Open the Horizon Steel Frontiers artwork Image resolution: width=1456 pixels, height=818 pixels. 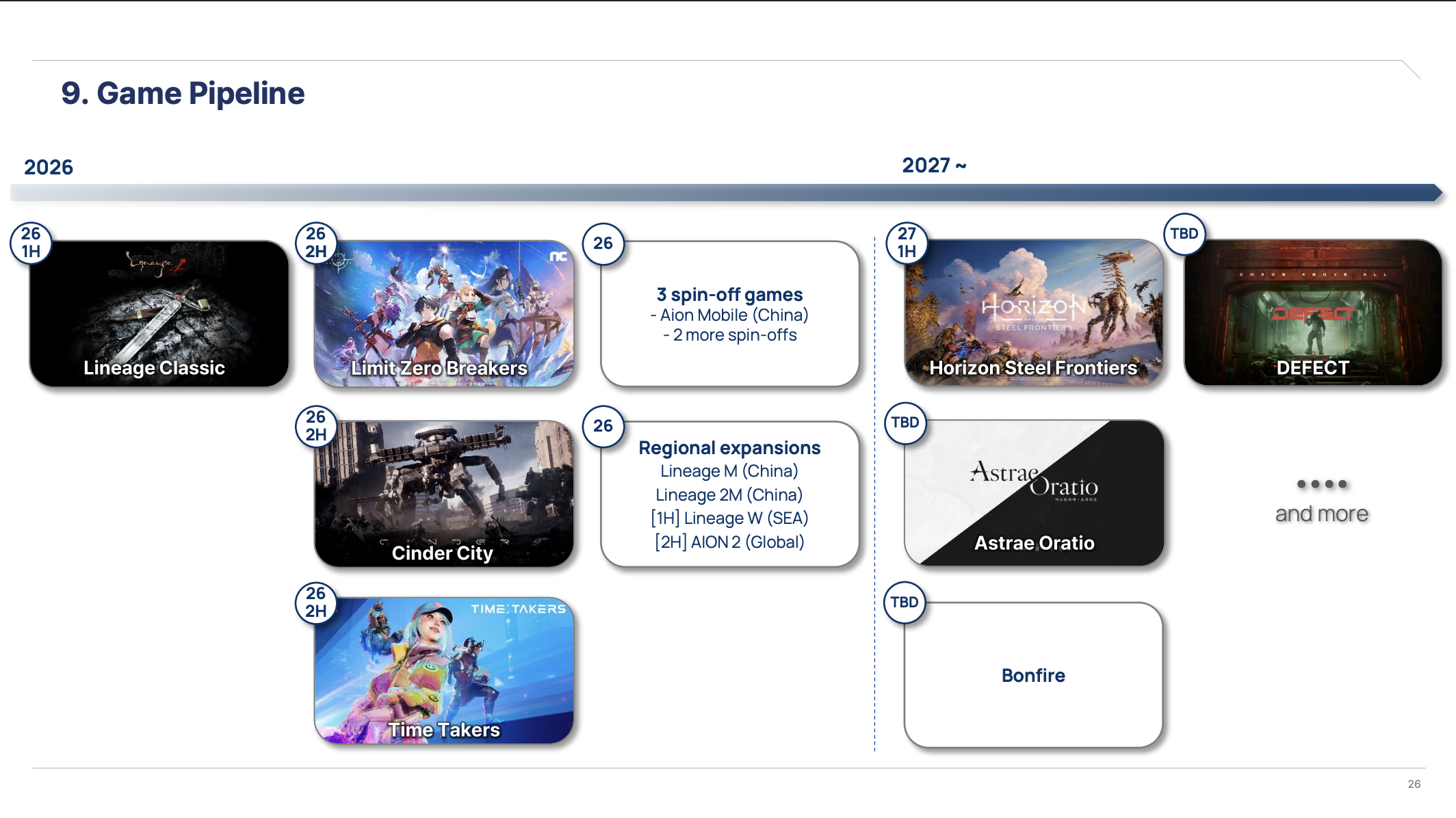1034,313
